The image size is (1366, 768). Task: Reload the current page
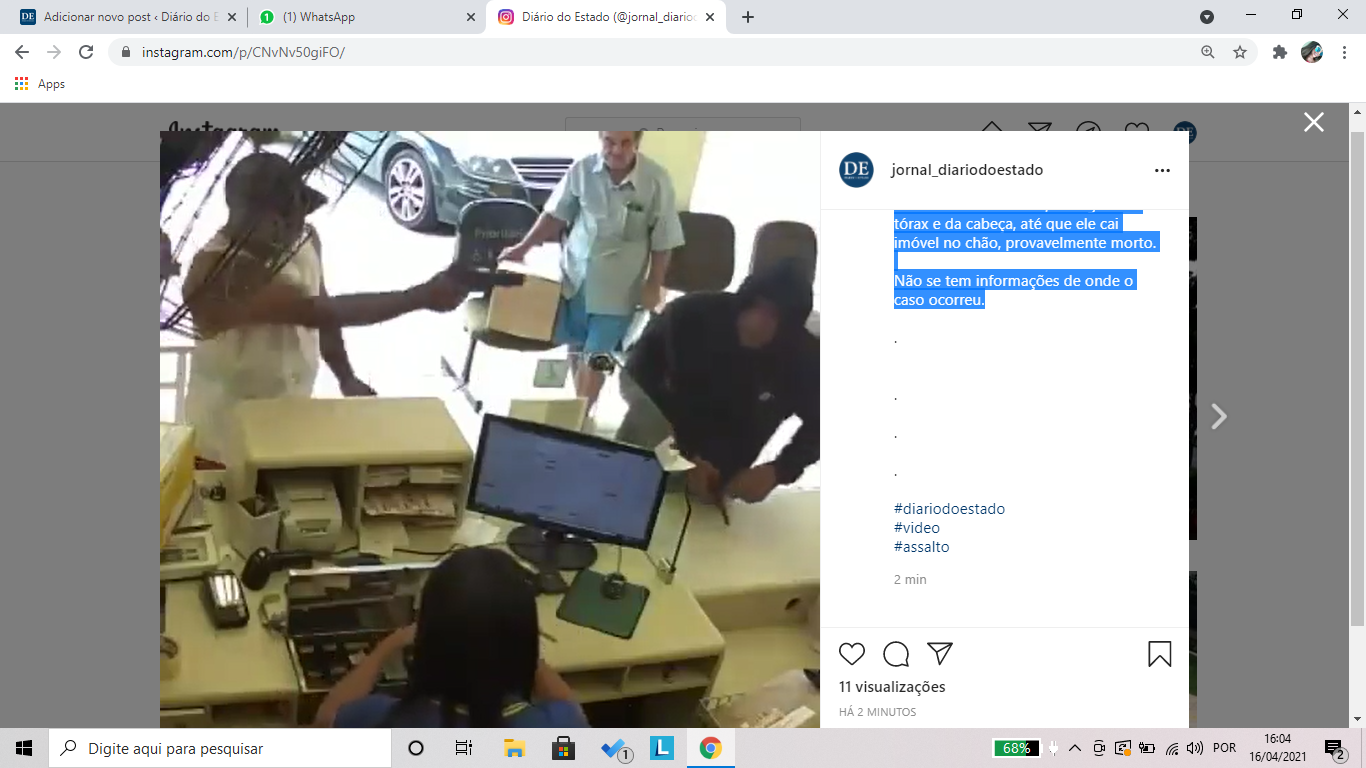(86, 52)
